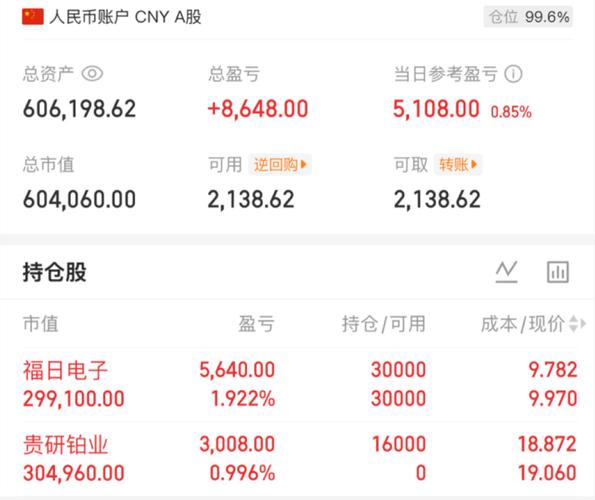Screen dimensions: 595x500
Task: Tap the 总盈亏 +8,648.00 value
Action: pyautogui.click(x=258, y=109)
